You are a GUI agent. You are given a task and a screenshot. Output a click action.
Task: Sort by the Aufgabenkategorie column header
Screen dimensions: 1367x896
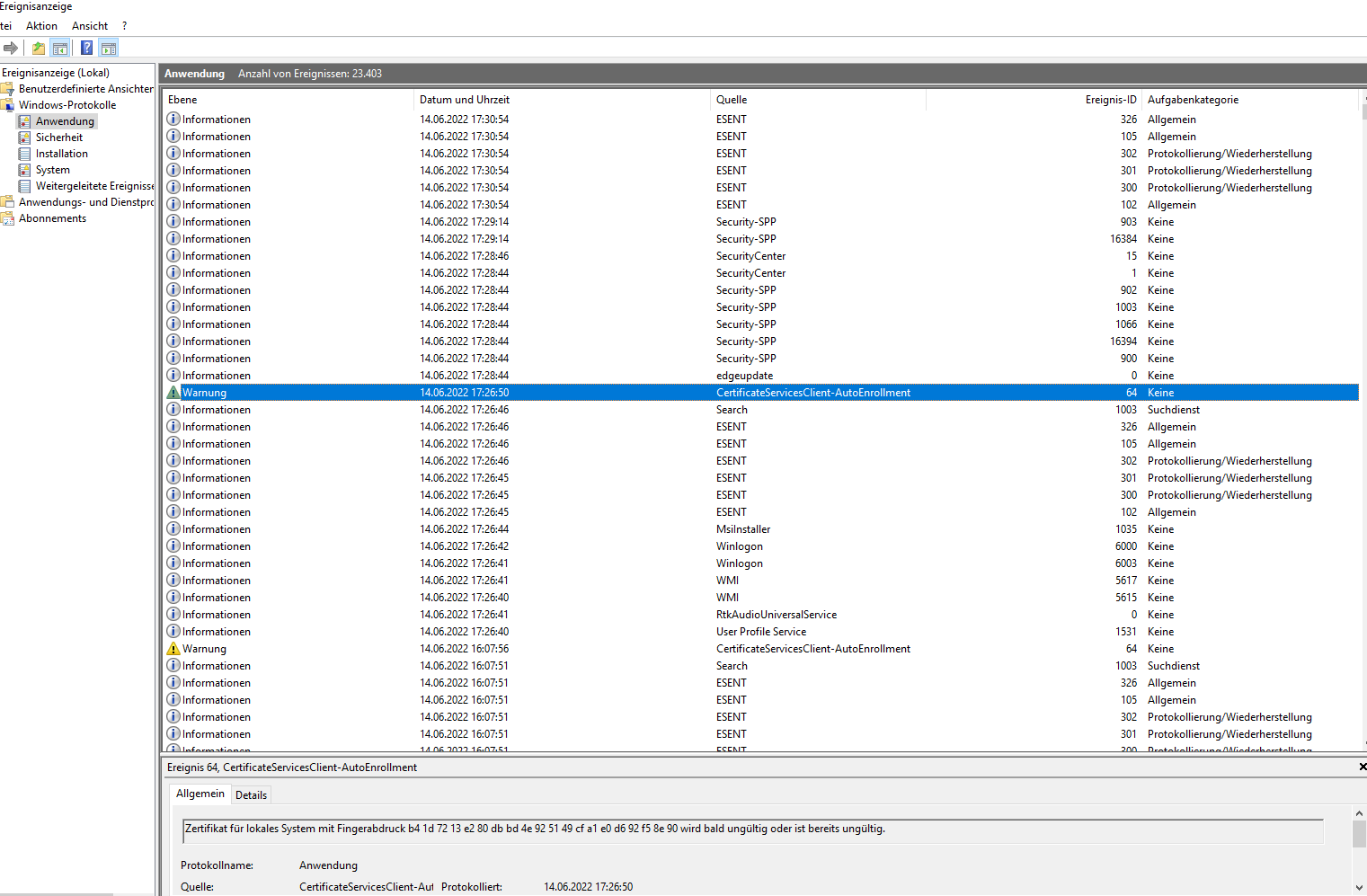click(x=1250, y=100)
